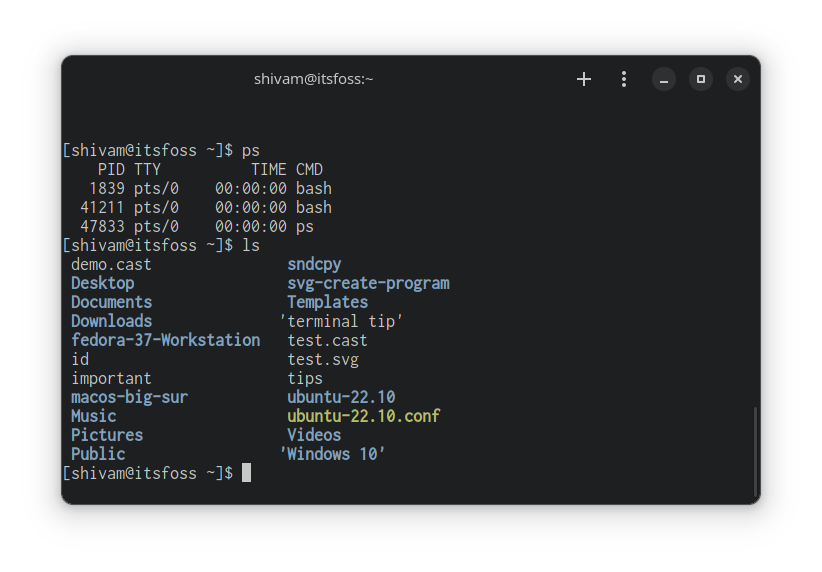Click the test.svg file name
Screen dimensions: 822x572
pyautogui.click(x=323, y=359)
